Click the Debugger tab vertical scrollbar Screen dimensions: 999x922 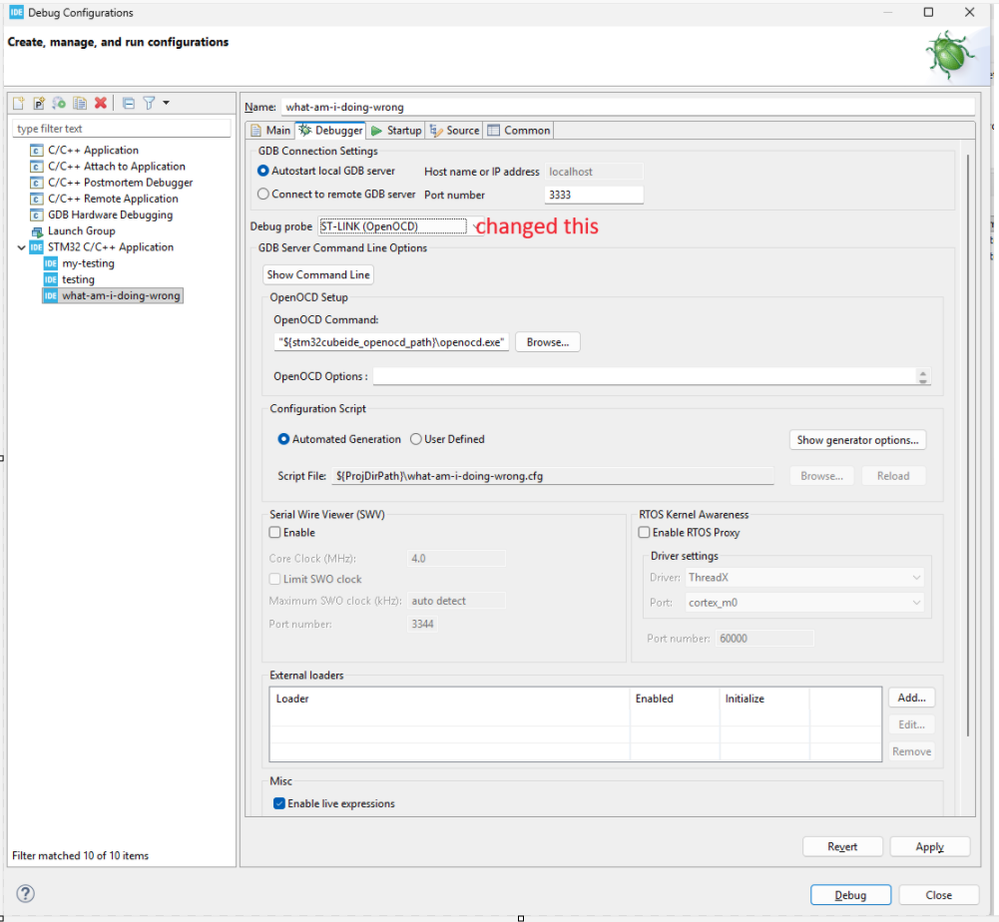pos(968,445)
